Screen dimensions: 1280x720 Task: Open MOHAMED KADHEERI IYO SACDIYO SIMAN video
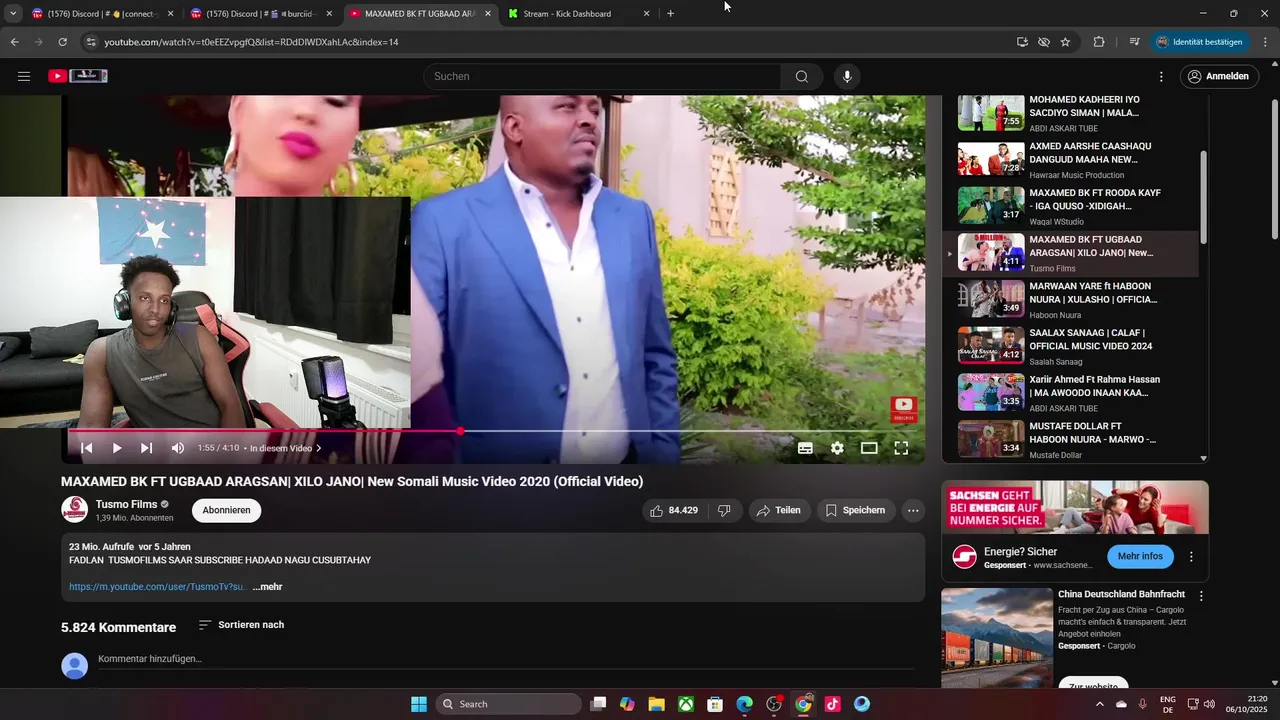coord(1069,112)
